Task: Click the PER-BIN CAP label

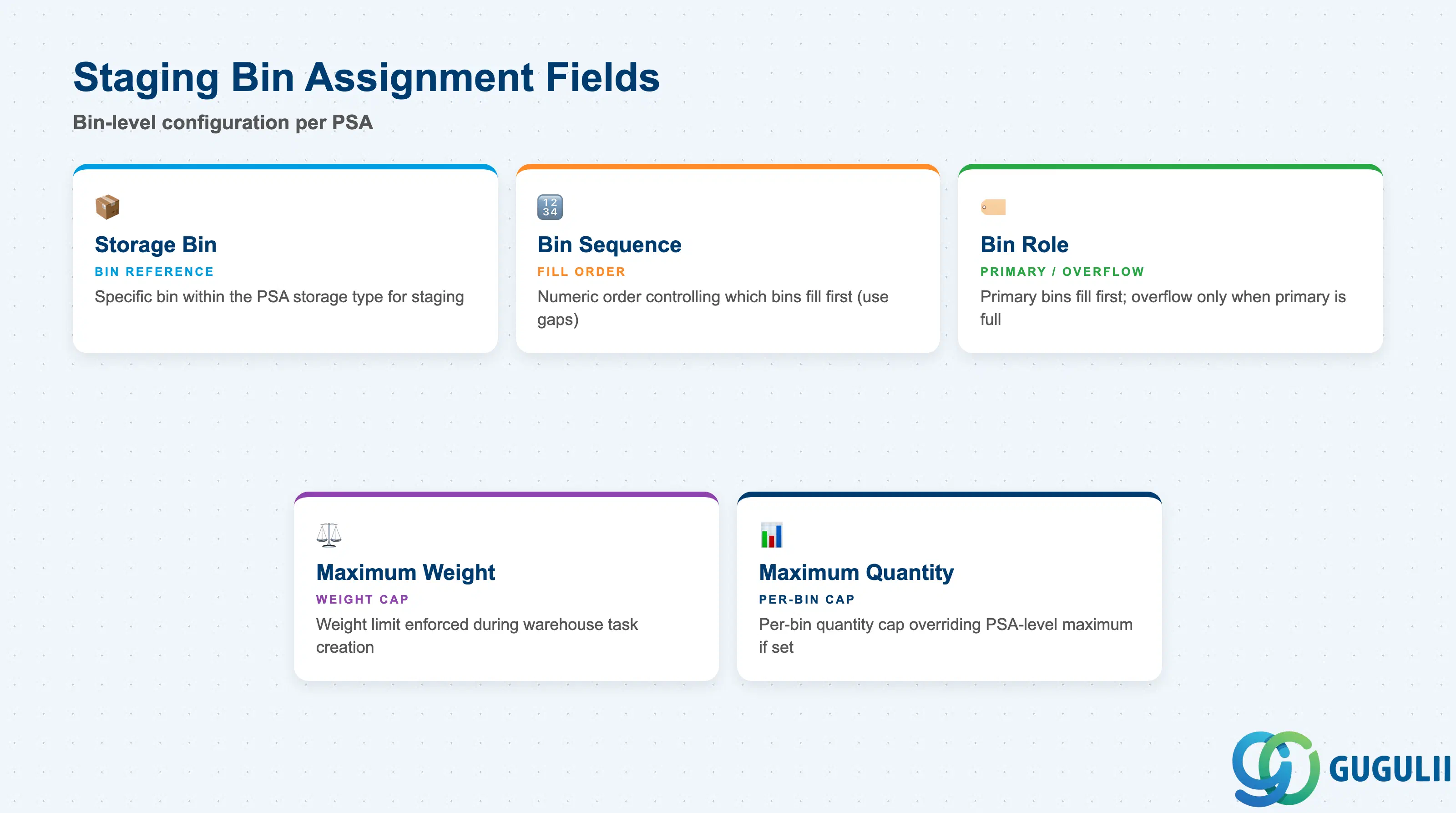Action: coord(807,600)
